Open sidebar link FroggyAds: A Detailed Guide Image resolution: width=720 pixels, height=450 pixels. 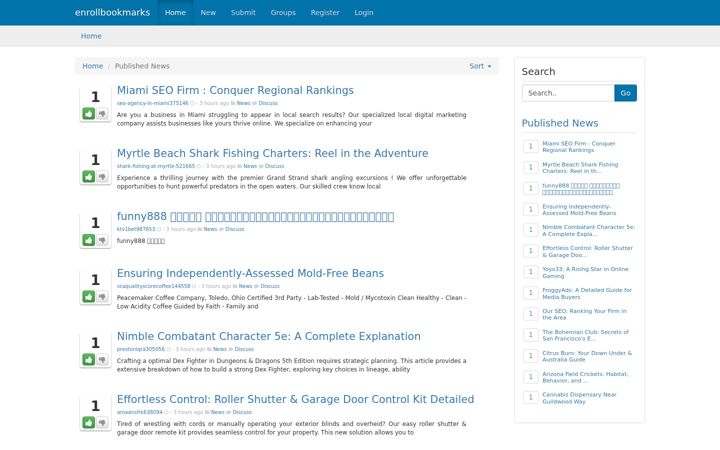[x=587, y=293]
